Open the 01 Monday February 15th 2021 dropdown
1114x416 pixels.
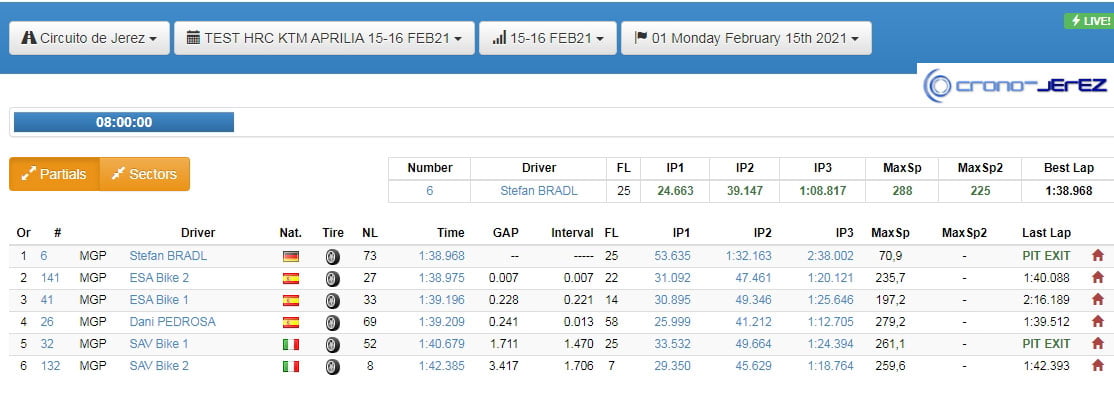tap(746, 39)
